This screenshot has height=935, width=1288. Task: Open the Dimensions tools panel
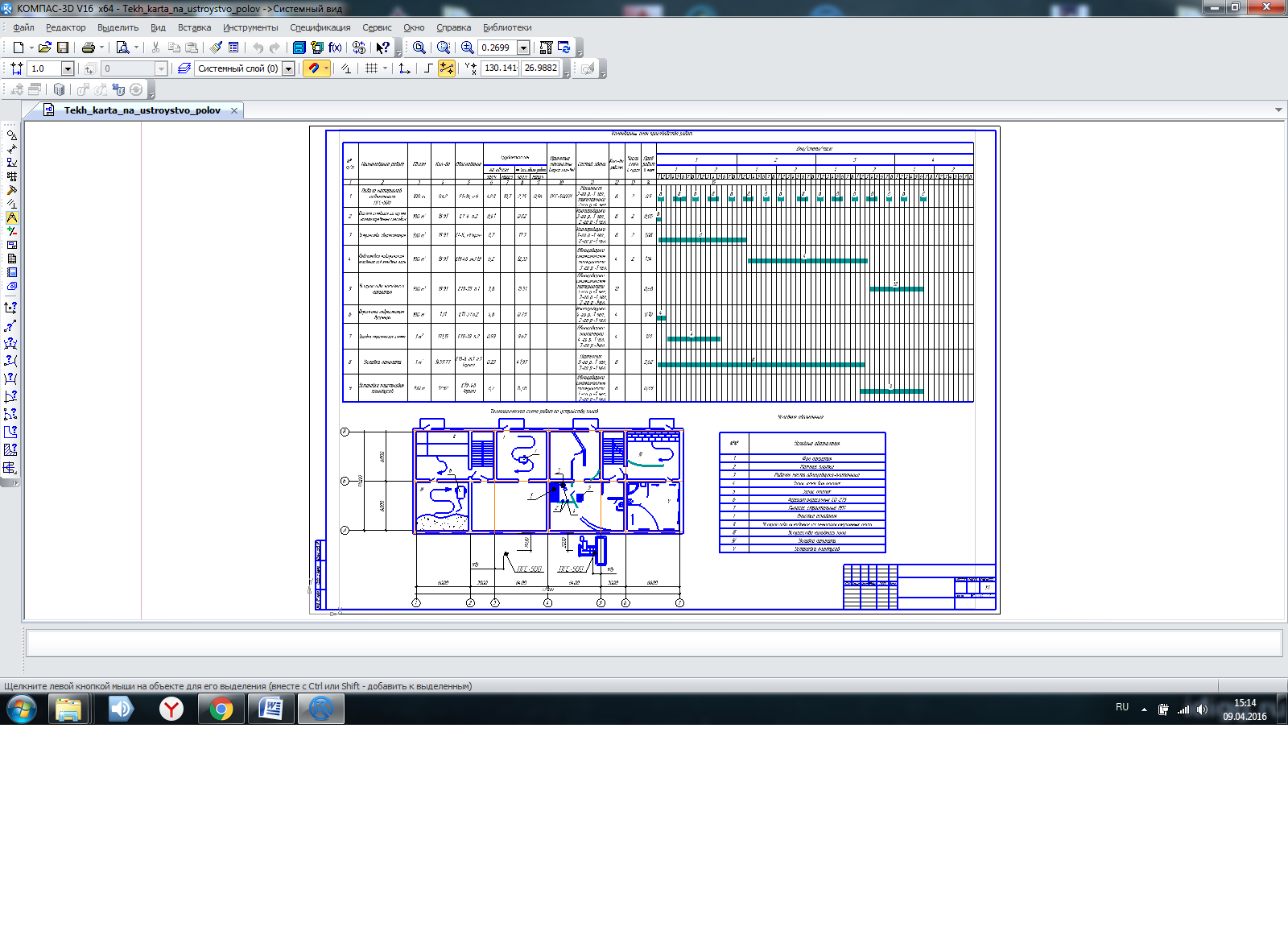coord(11,149)
